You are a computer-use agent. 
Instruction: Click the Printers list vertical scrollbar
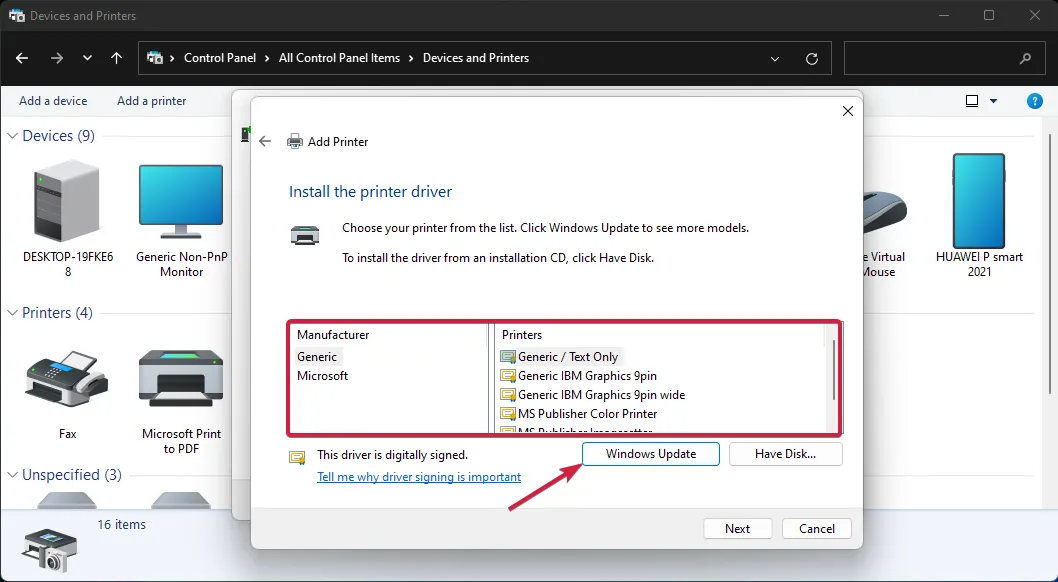tap(833, 370)
